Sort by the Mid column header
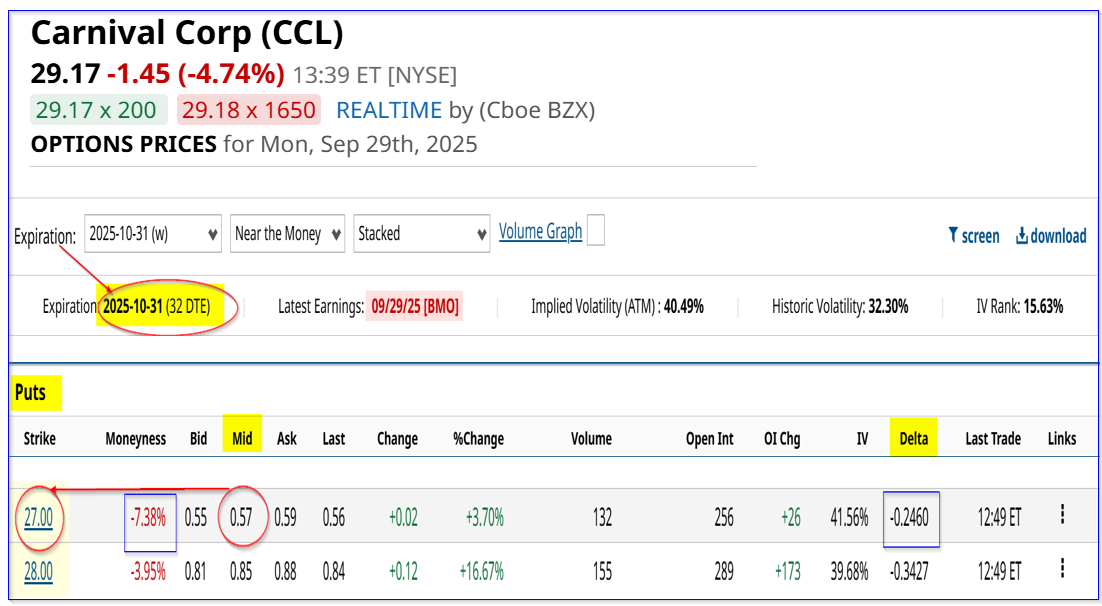The width and height of the screenshot is (1102, 606). click(x=242, y=439)
